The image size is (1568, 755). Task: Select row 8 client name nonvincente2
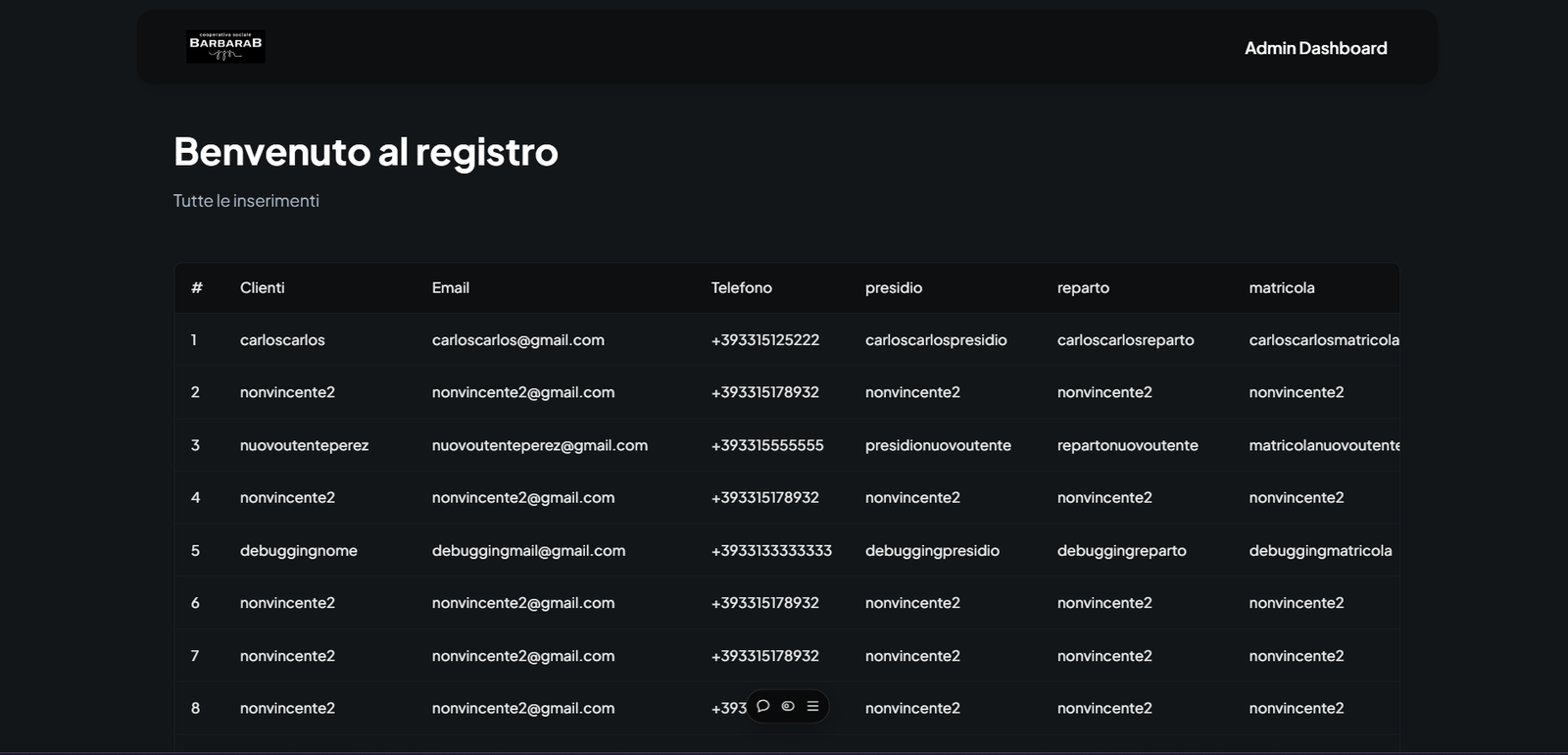pos(287,708)
